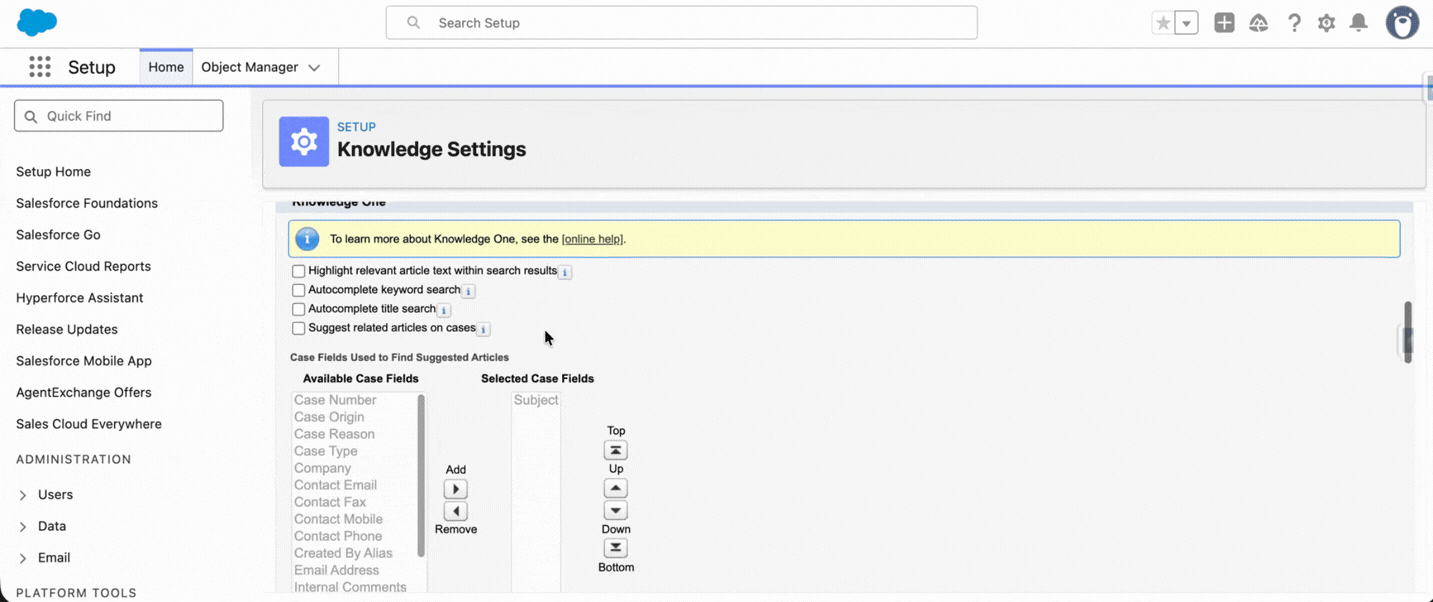Viewport: 1433px width, 602px height.
Task: Click the Trailhead guidance cloud icon
Action: 1259,23
